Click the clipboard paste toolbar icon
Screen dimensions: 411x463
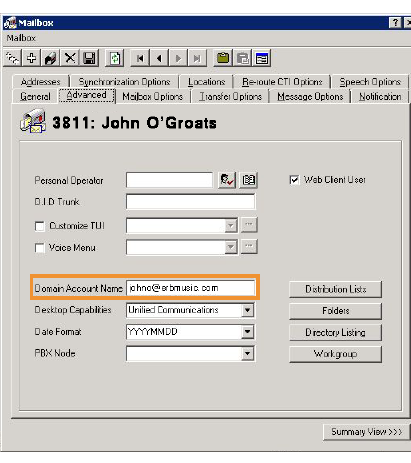pyautogui.click(x=223, y=58)
